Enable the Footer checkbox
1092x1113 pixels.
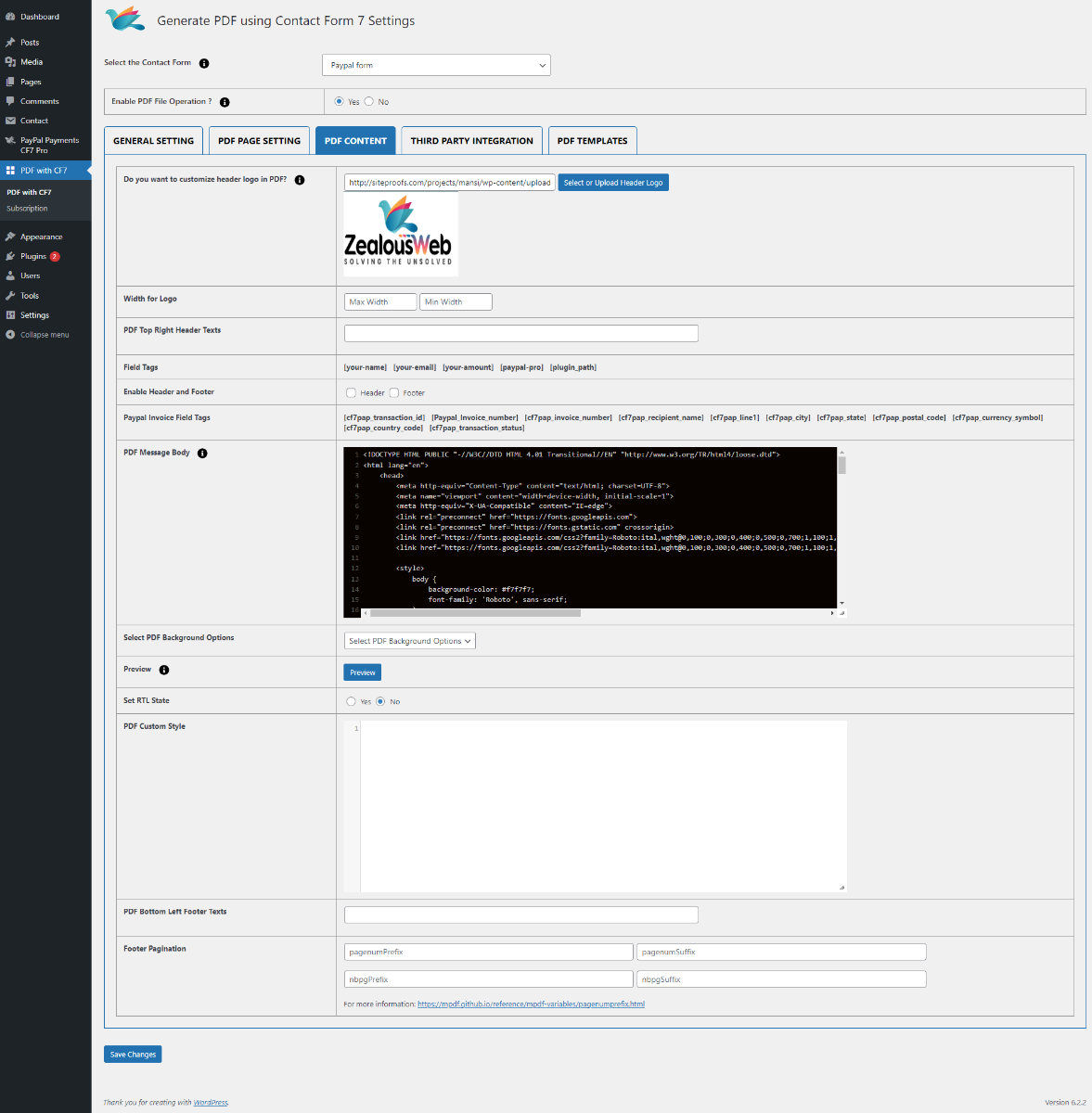click(x=394, y=393)
